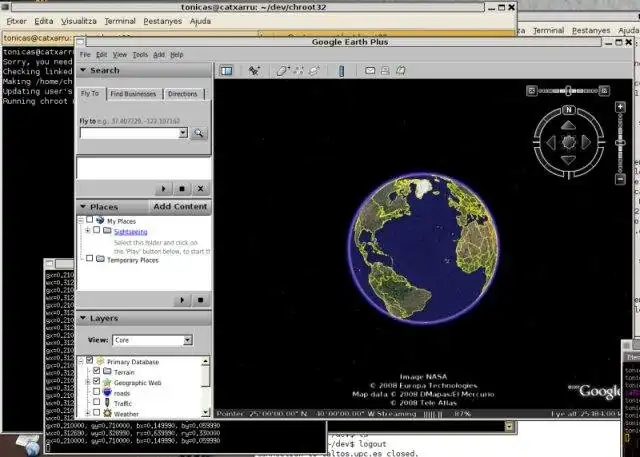The height and width of the screenshot is (457, 640).
Task: Open the Tools menu in Google Earth
Action: point(140,55)
